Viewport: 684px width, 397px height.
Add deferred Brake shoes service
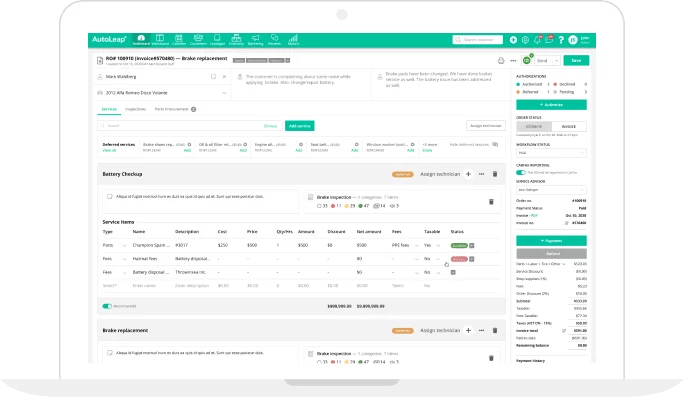[187, 151]
